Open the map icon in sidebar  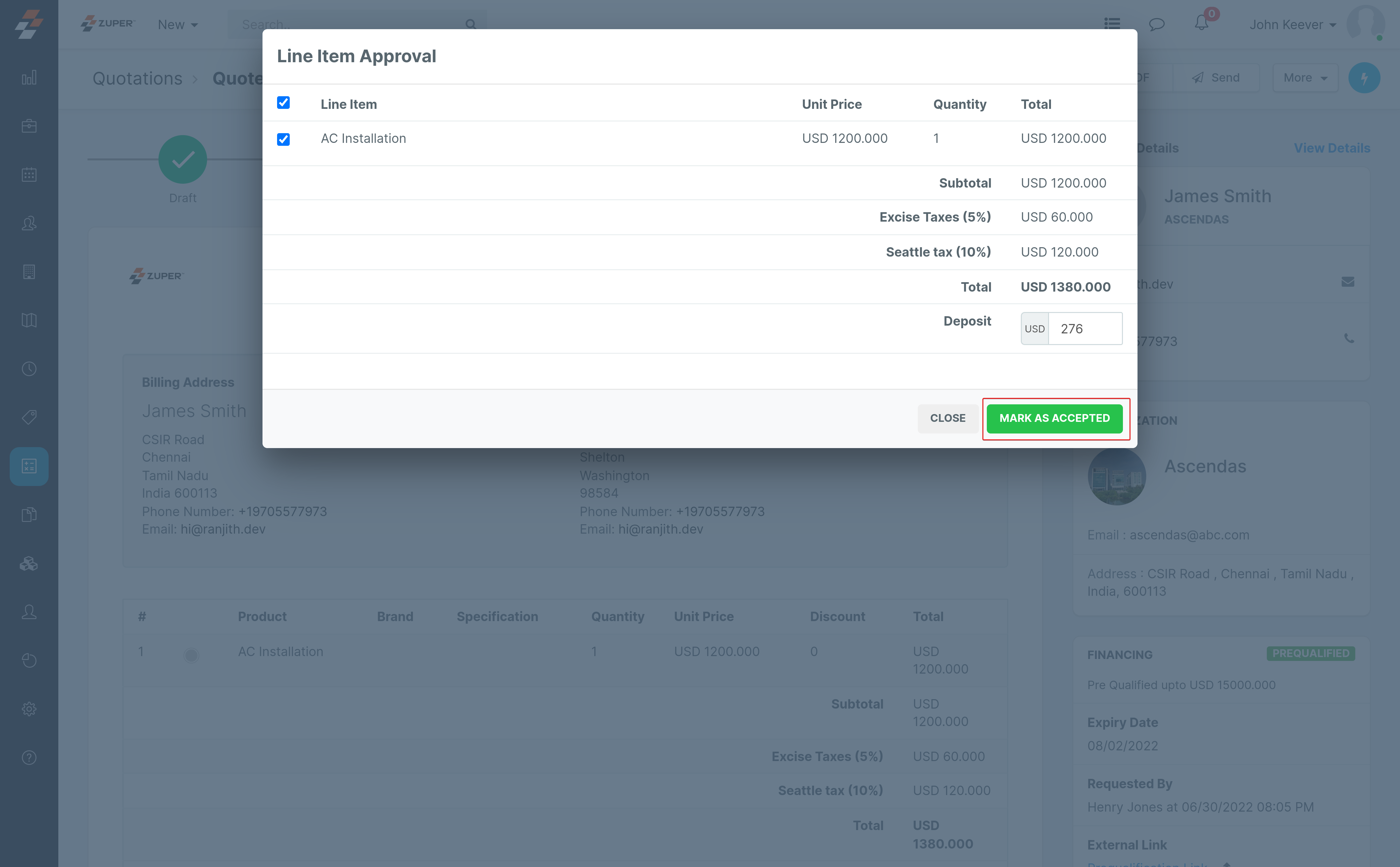pos(29,320)
